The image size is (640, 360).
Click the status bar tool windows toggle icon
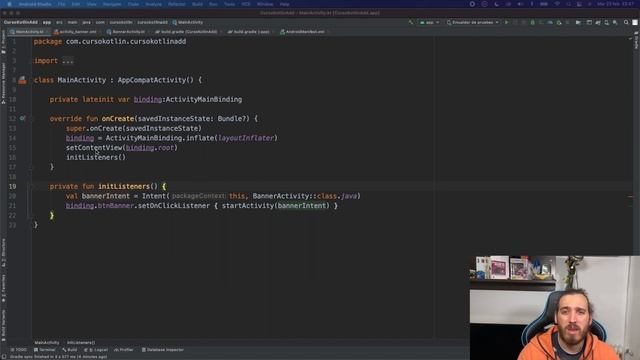[x=4, y=357]
